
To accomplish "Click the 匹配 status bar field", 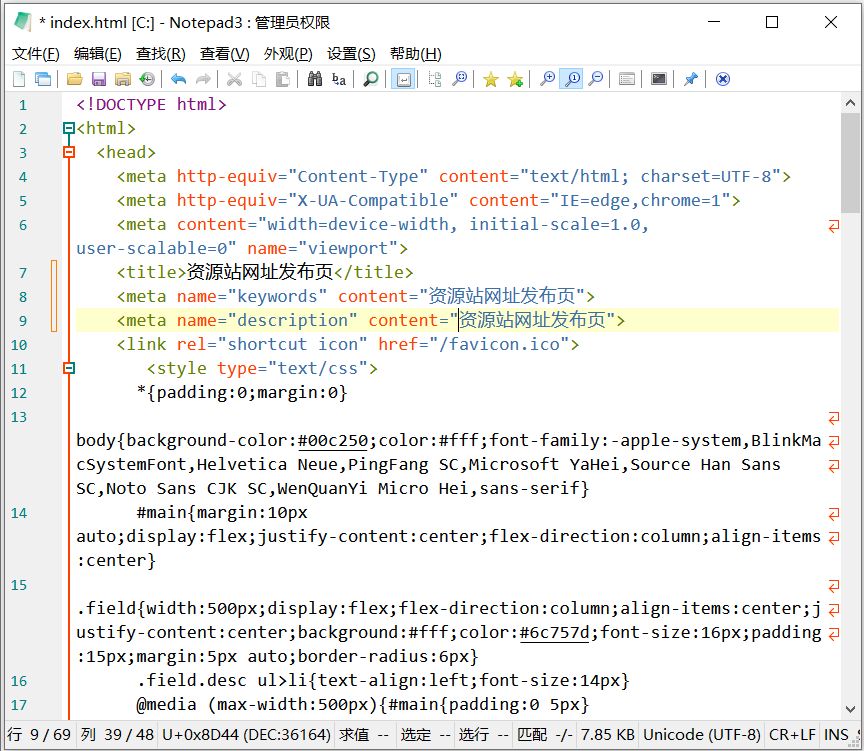I will pyautogui.click(x=544, y=735).
